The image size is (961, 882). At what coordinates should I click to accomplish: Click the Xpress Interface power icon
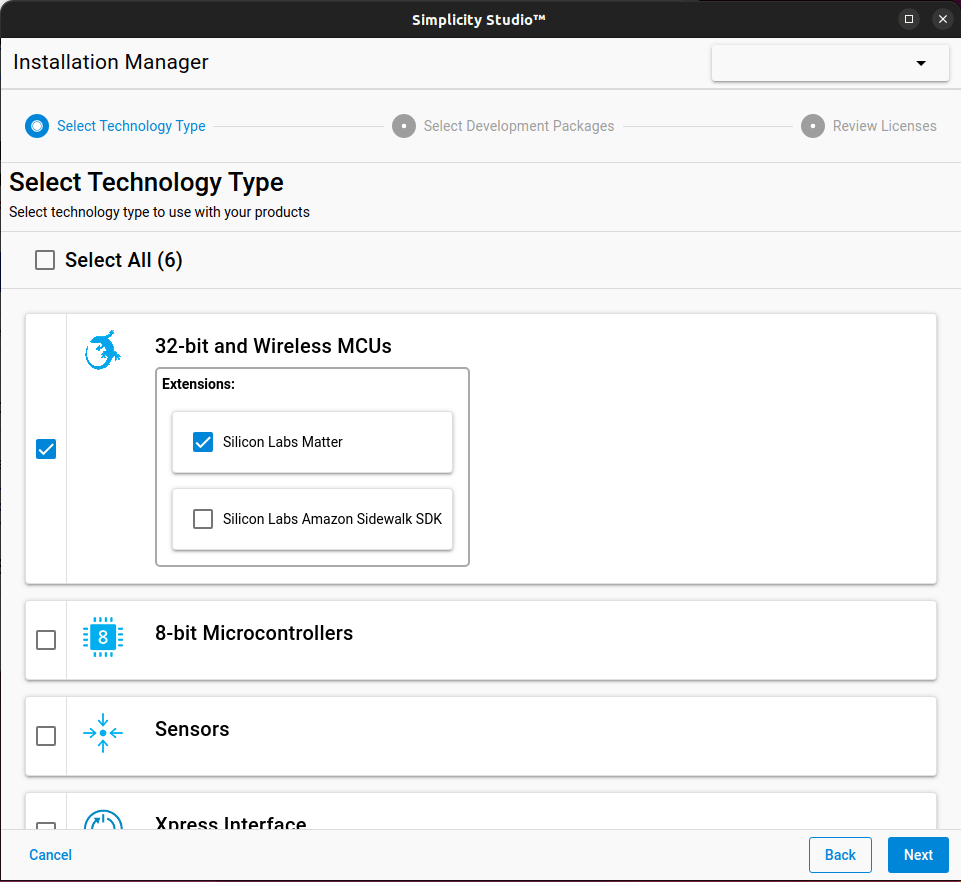(x=103, y=822)
